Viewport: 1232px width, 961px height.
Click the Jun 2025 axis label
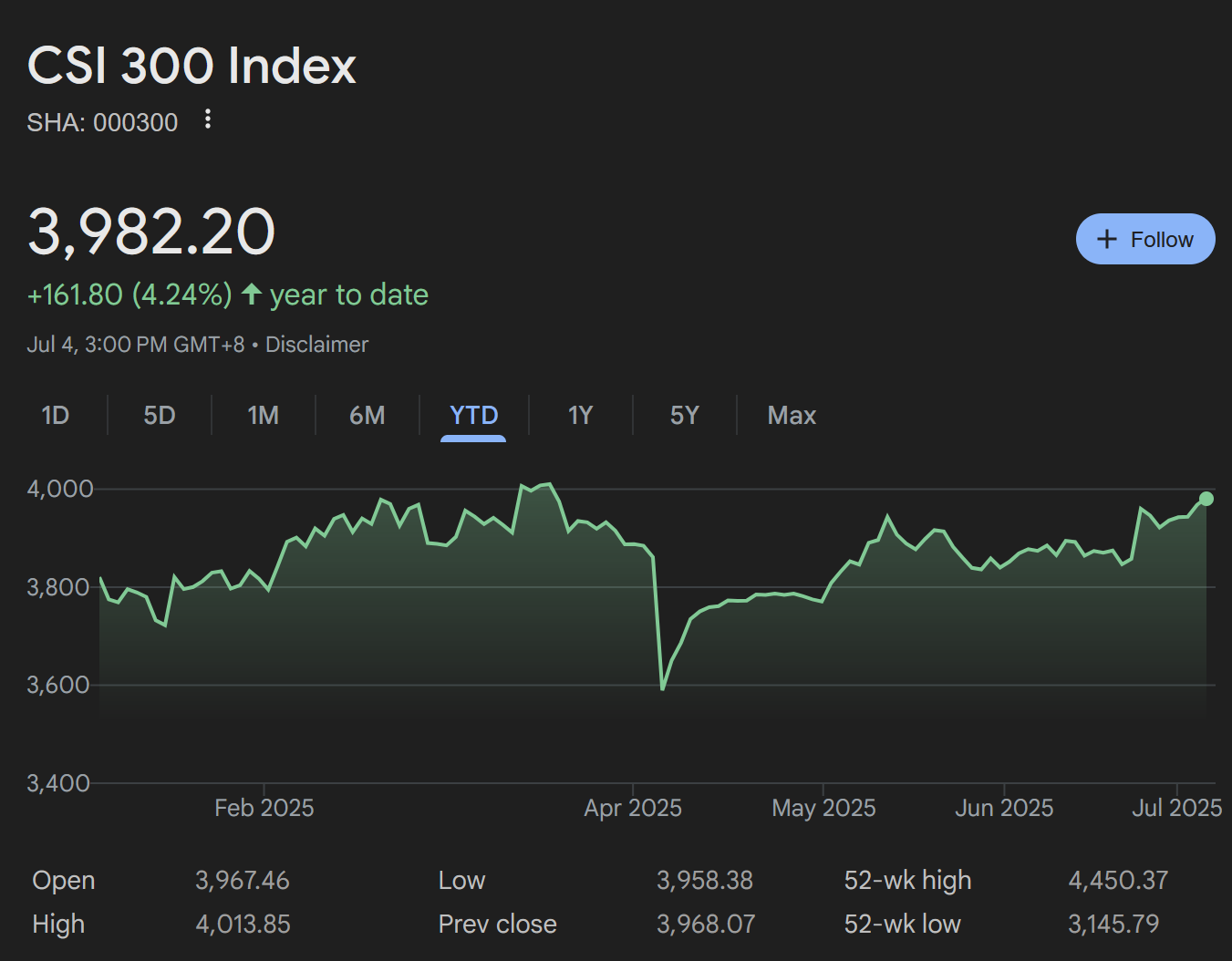click(x=1004, y=808)
